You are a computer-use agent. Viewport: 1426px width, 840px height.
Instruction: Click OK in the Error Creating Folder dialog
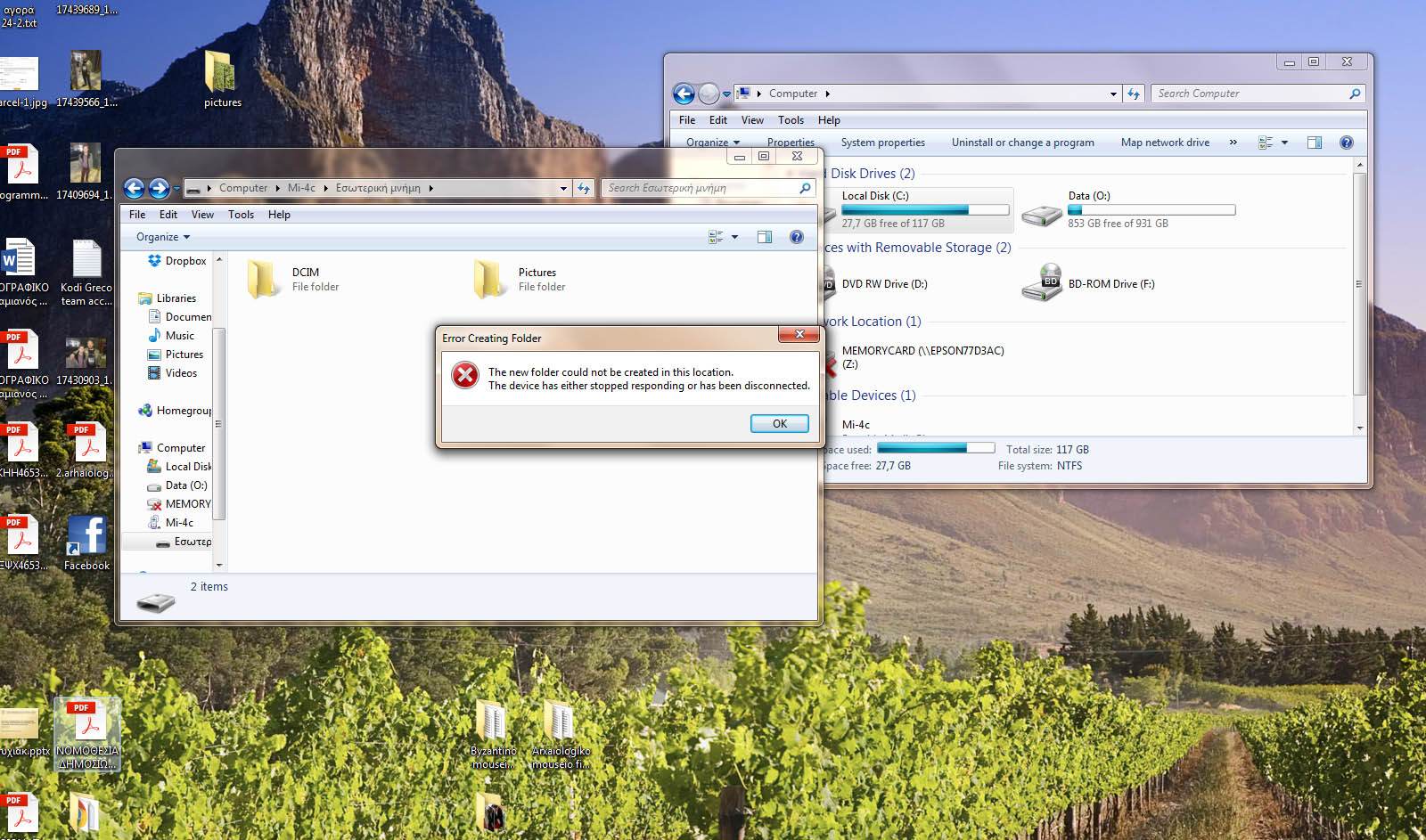779,424
